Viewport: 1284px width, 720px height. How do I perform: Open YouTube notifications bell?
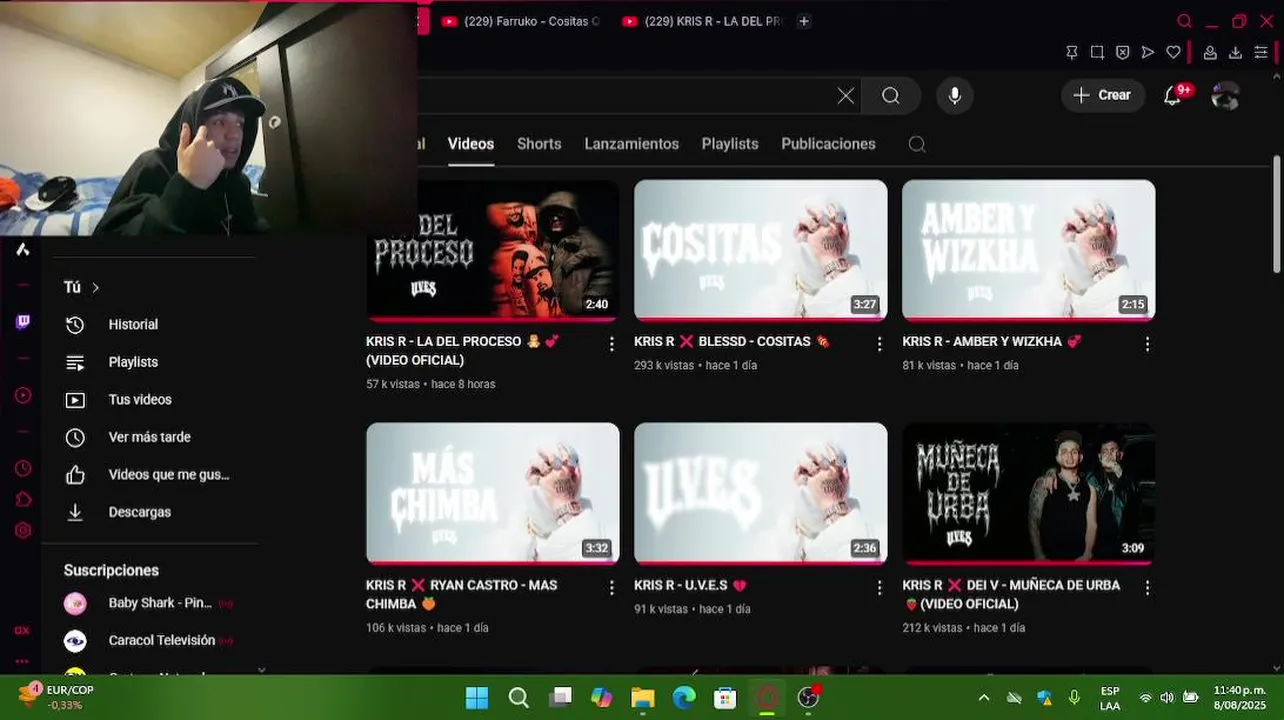[x=1173, y=95]
